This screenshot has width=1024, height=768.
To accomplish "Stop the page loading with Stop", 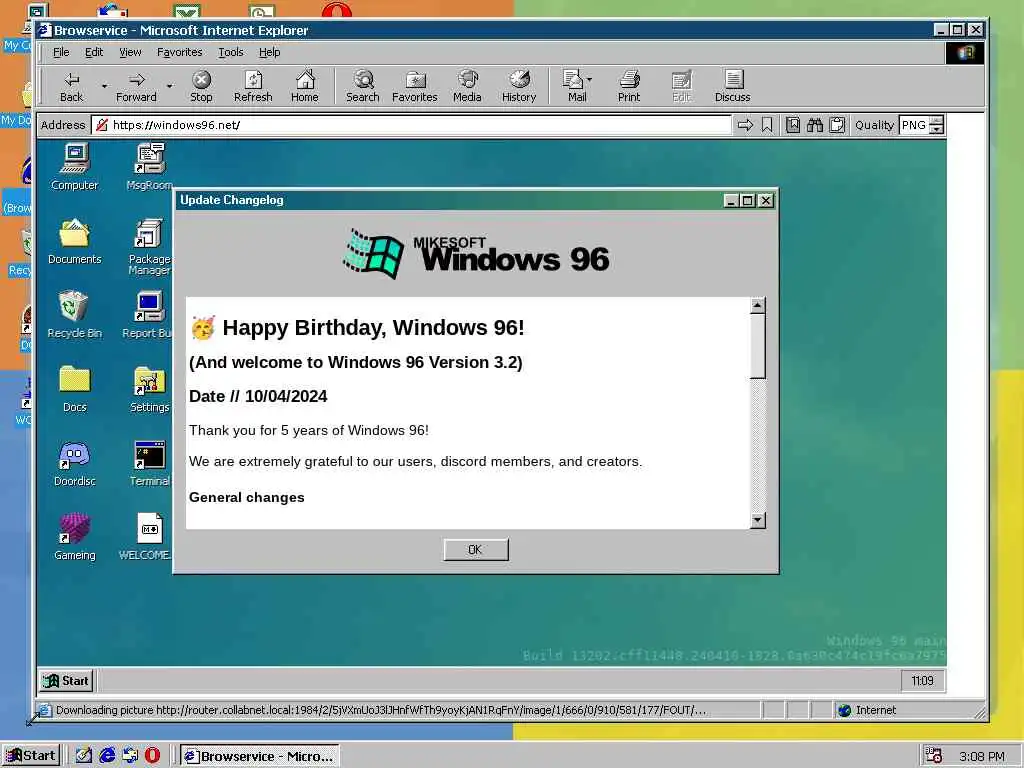I will point(201,86).
